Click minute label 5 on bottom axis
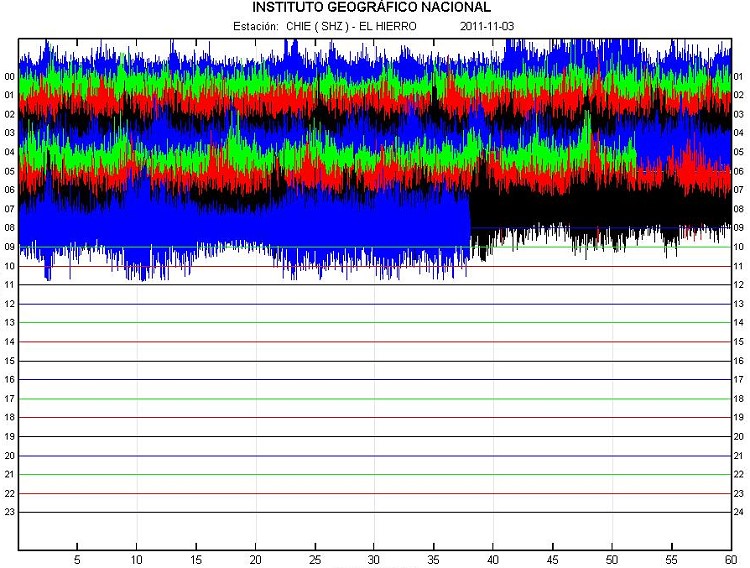Viewport: 750px width, 568px height. pyautogui.click(x=77, y=559)
